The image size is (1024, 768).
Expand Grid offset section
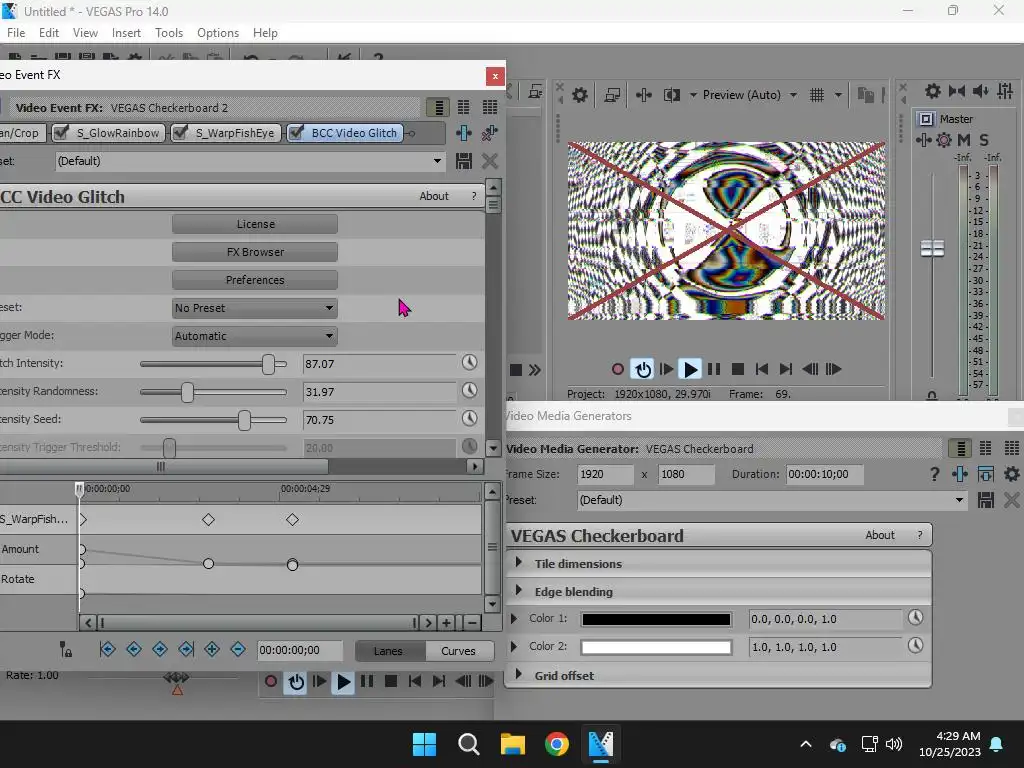click(x=519, y=675)
